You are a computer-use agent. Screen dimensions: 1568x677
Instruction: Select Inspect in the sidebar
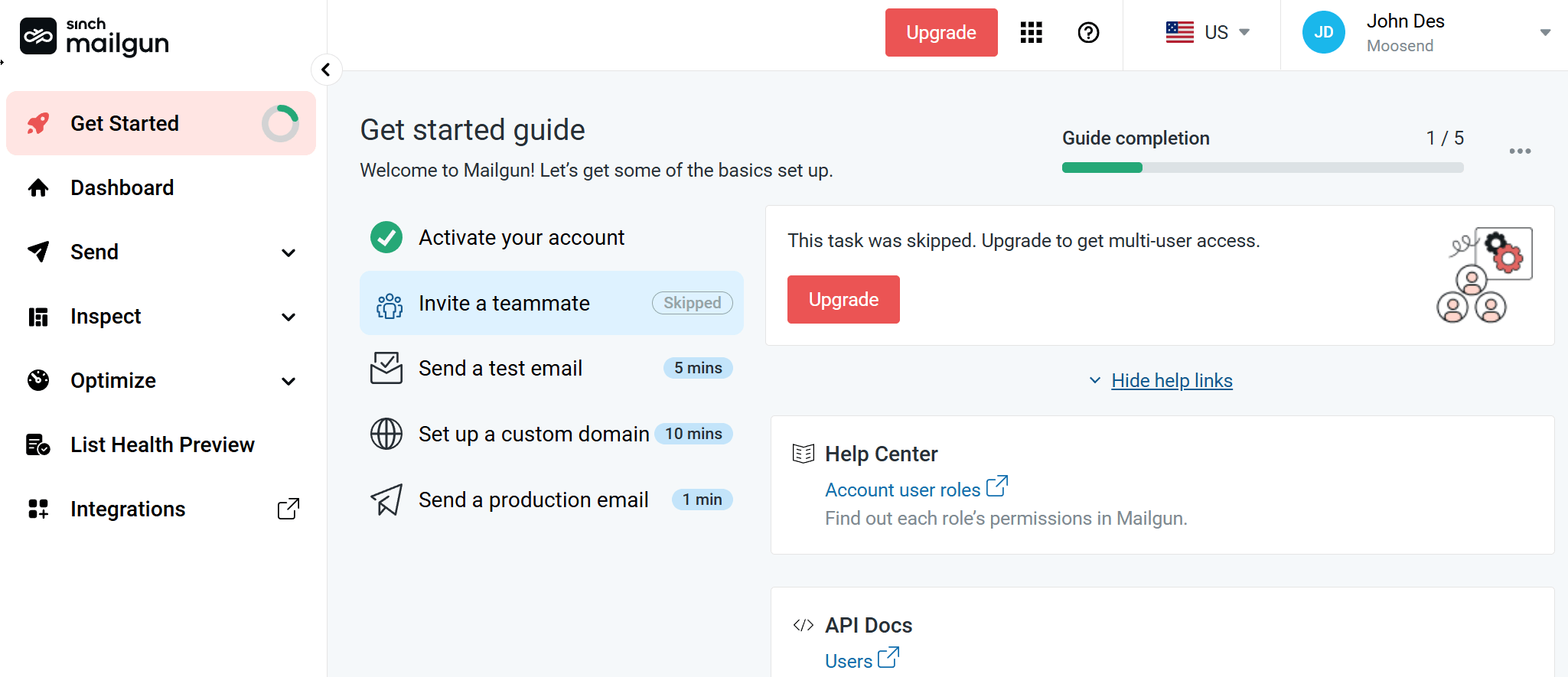[x=161, y=316]
